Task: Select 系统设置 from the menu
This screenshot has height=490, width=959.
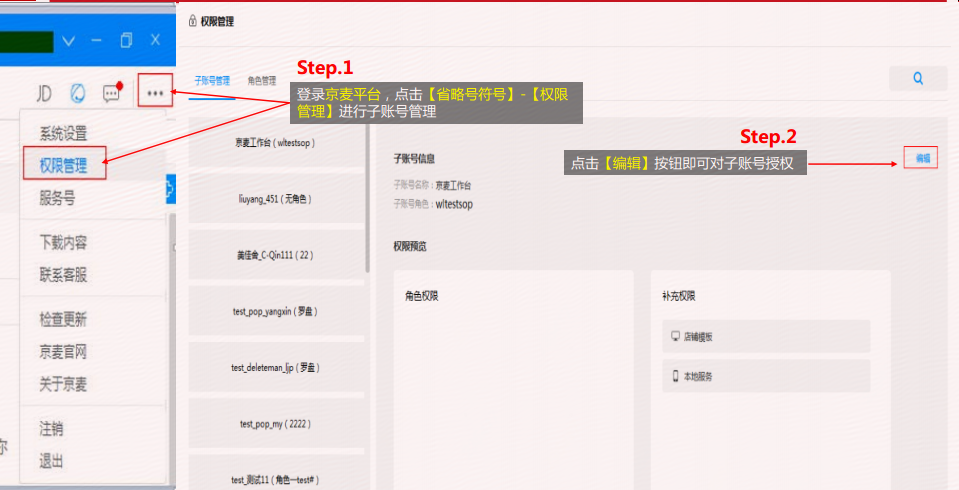Action: pyautogui.click(x=64, y=133)
